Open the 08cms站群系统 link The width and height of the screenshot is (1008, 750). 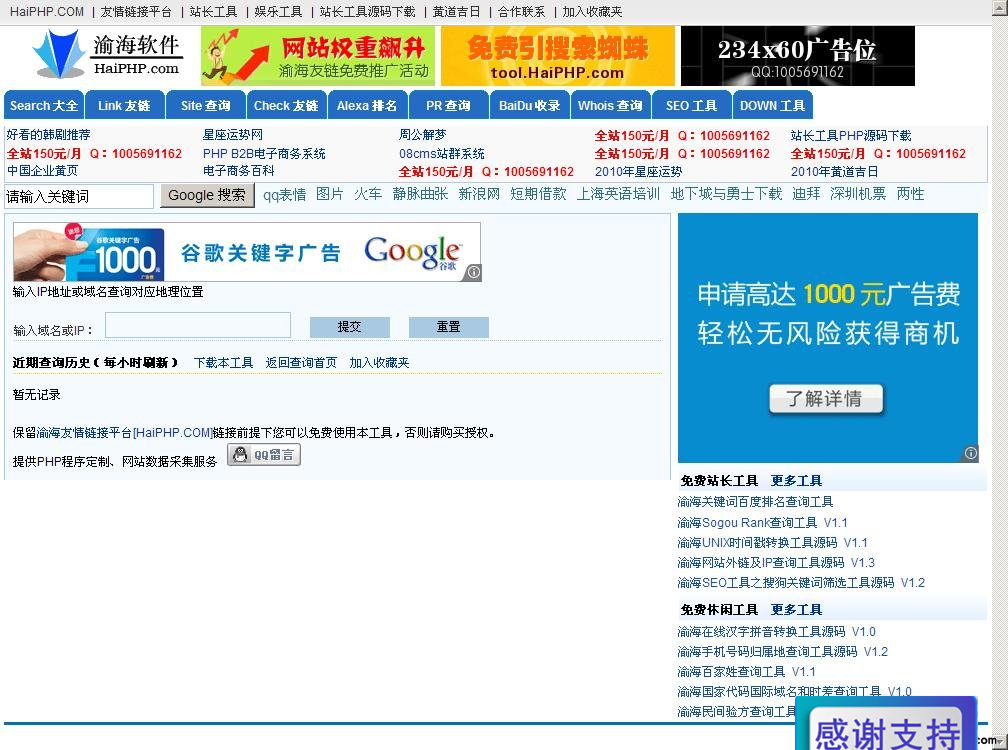(x=442, y=154)
